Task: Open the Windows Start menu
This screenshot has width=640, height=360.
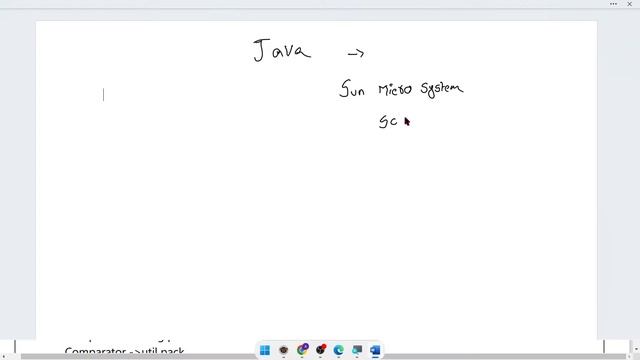Action: pos(265,350)
